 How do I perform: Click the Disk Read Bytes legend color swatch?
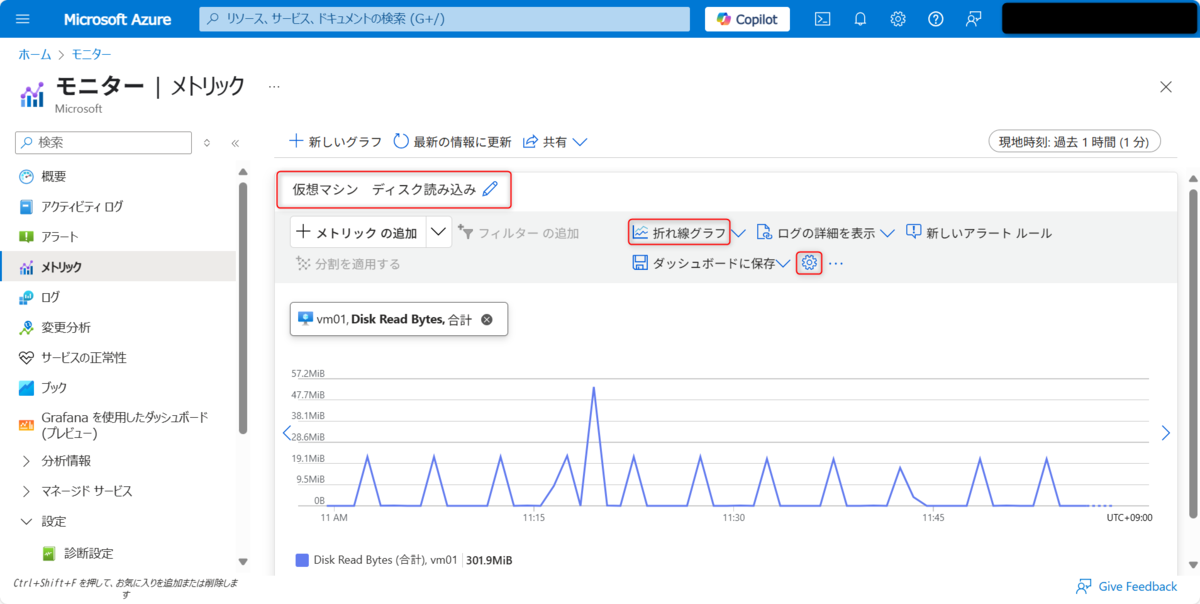[x=302, y=560]
